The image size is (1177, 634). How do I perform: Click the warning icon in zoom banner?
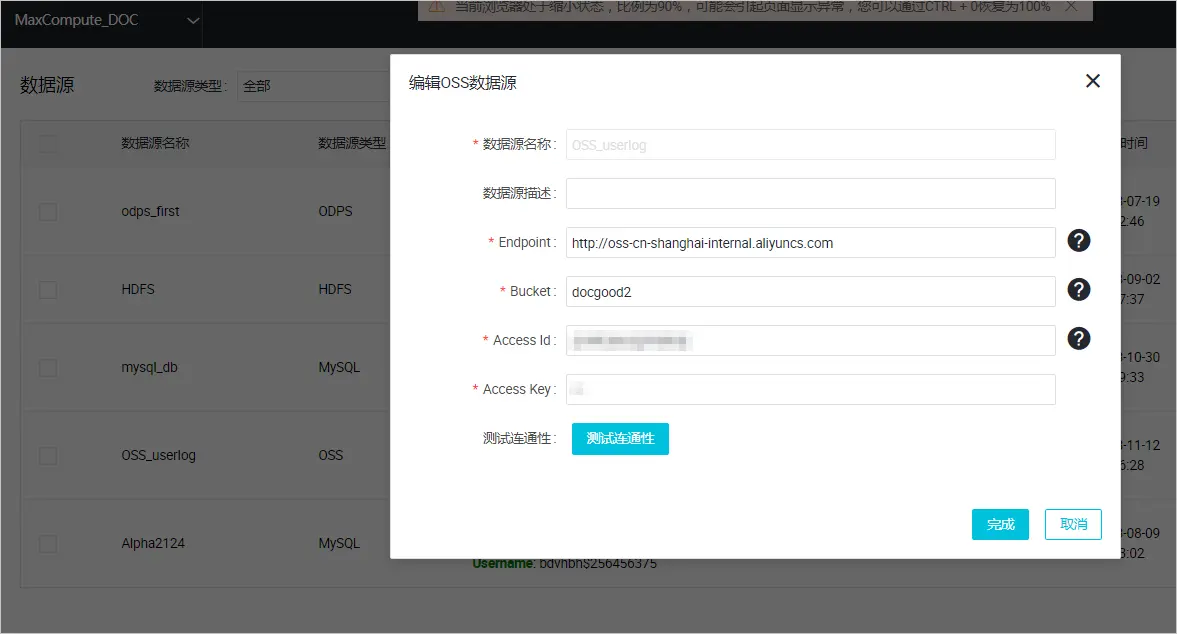click(437, 7)
